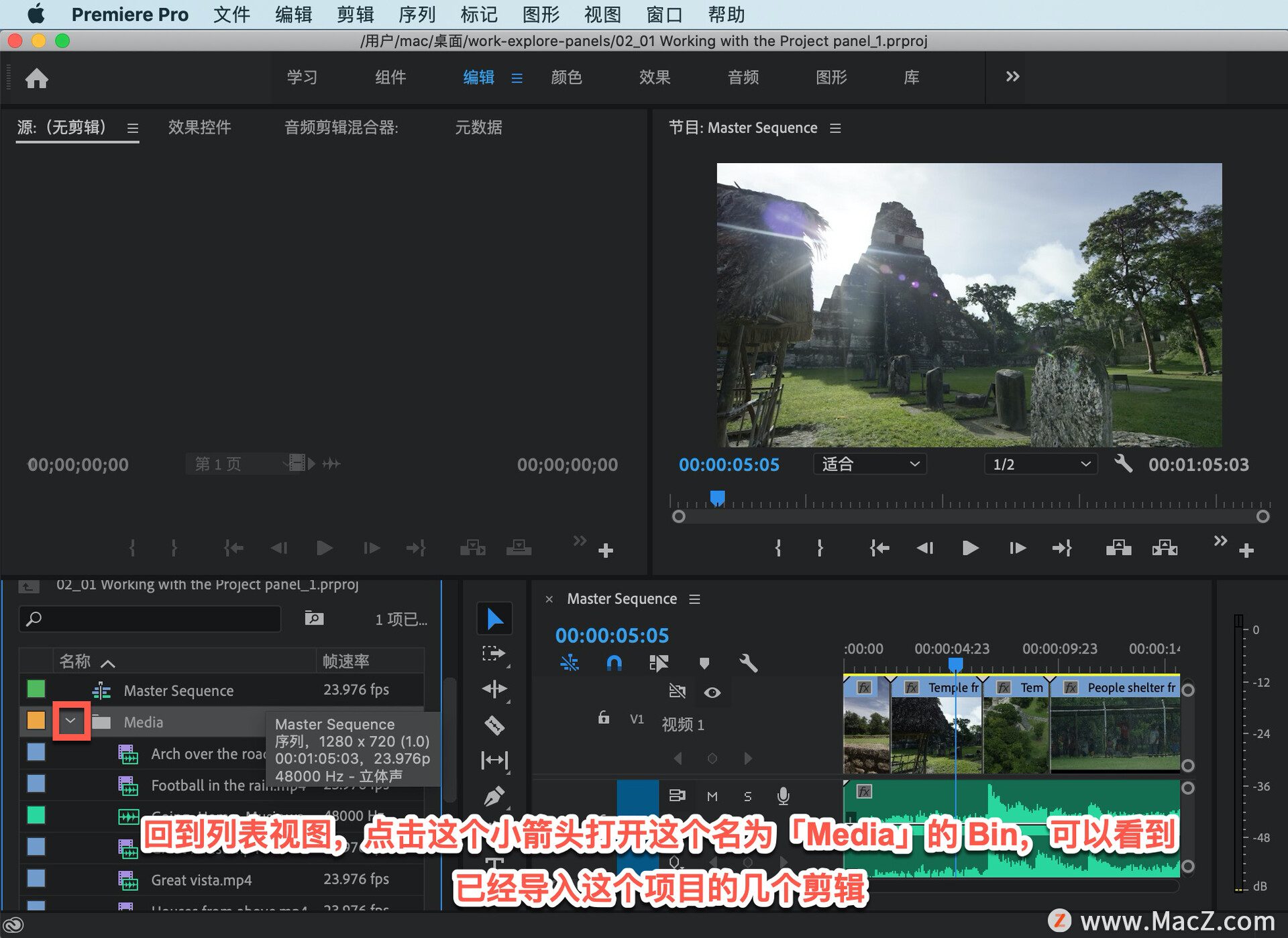Switch to 效果控件 tab

tap(199, 127)
